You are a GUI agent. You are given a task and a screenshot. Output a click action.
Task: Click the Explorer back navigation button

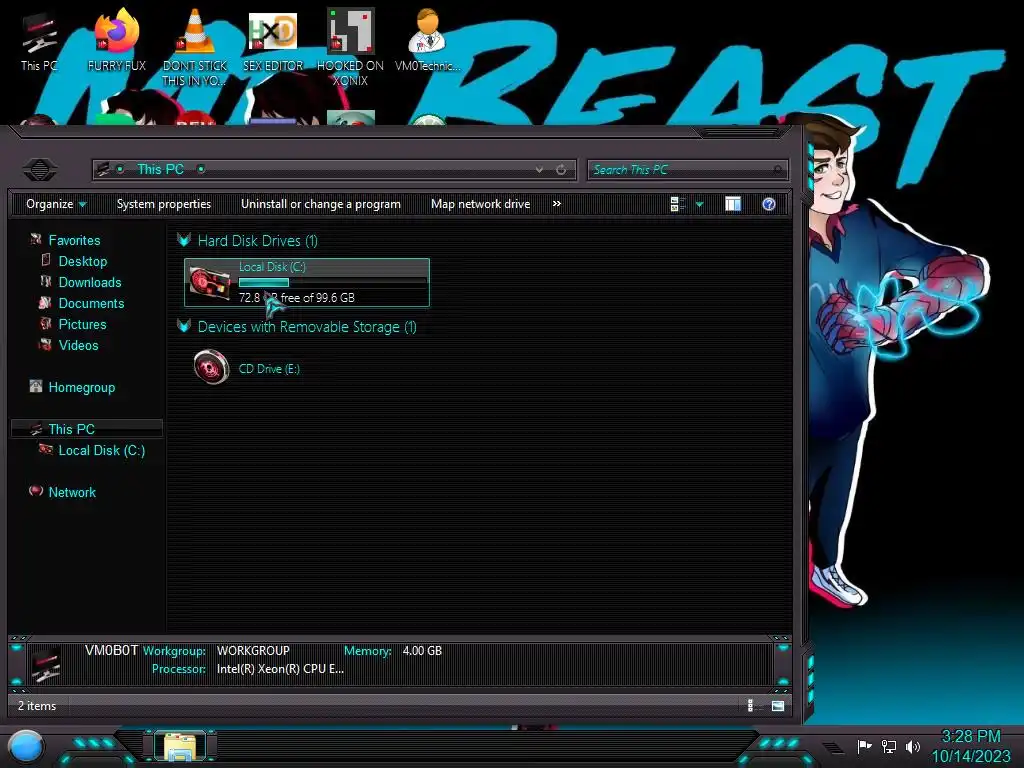coord(40,170)
